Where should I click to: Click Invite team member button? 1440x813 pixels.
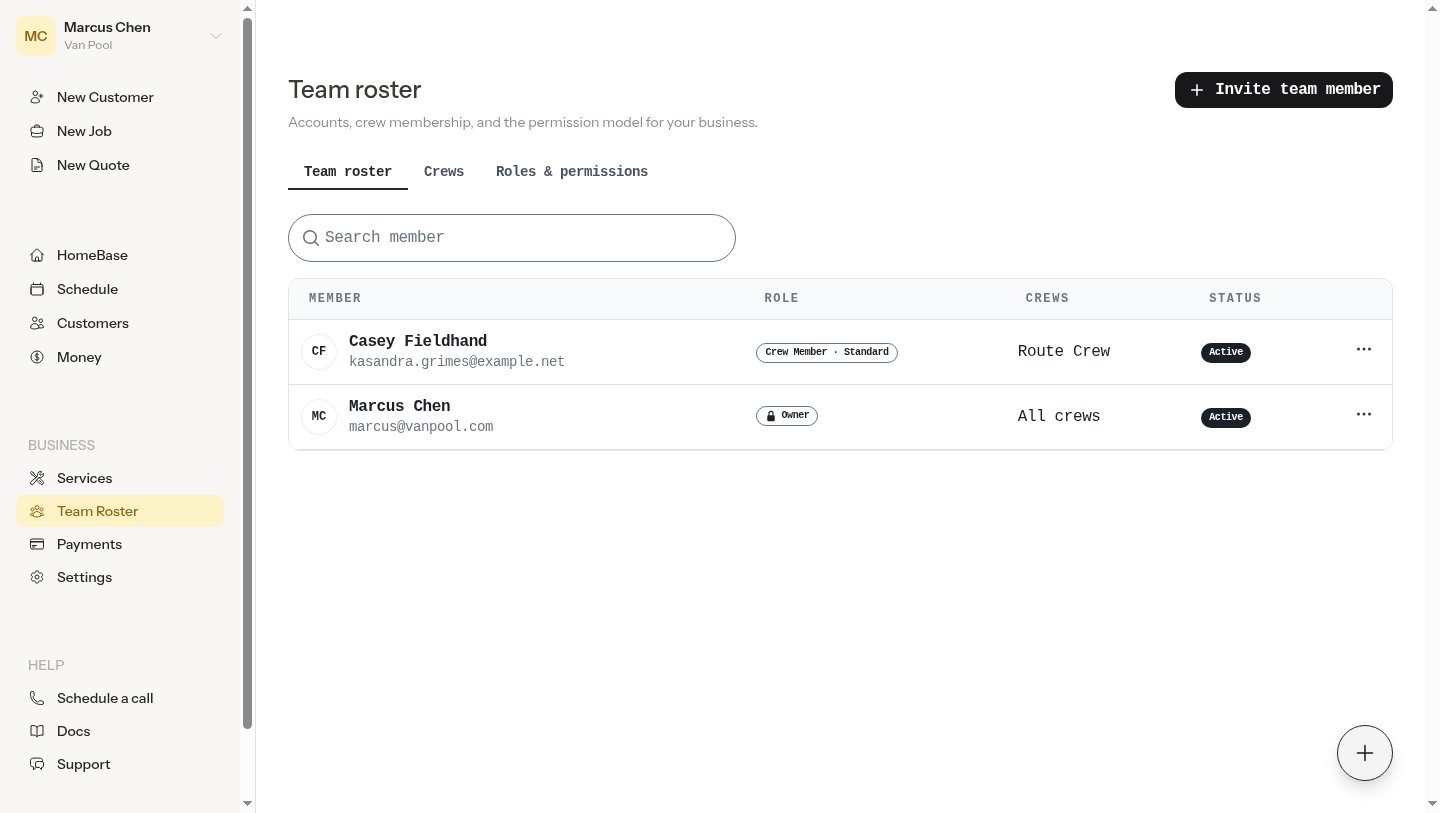[1284, 90]
